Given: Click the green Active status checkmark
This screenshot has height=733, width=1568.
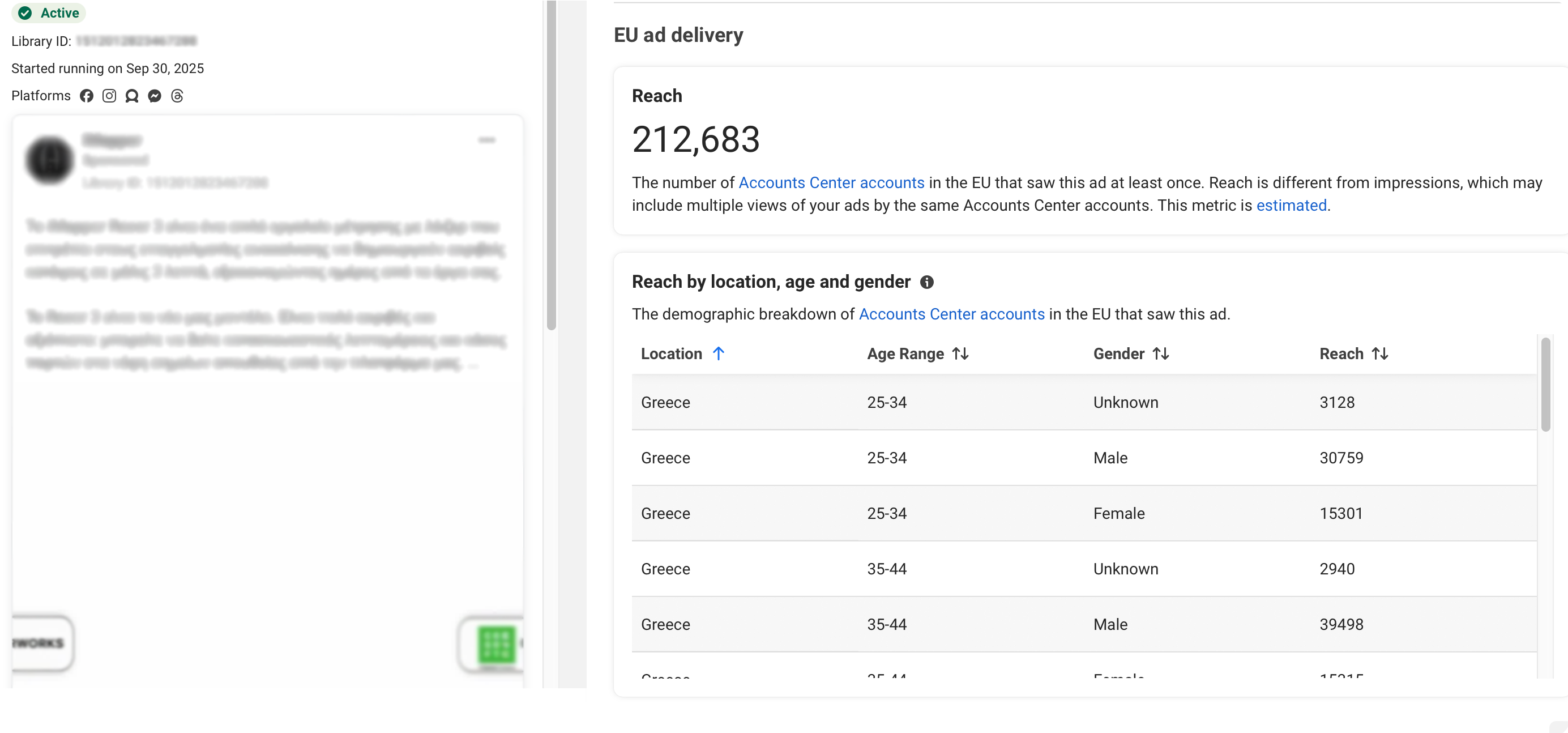Looking at the screenshot, I should (x=25, y=13).
